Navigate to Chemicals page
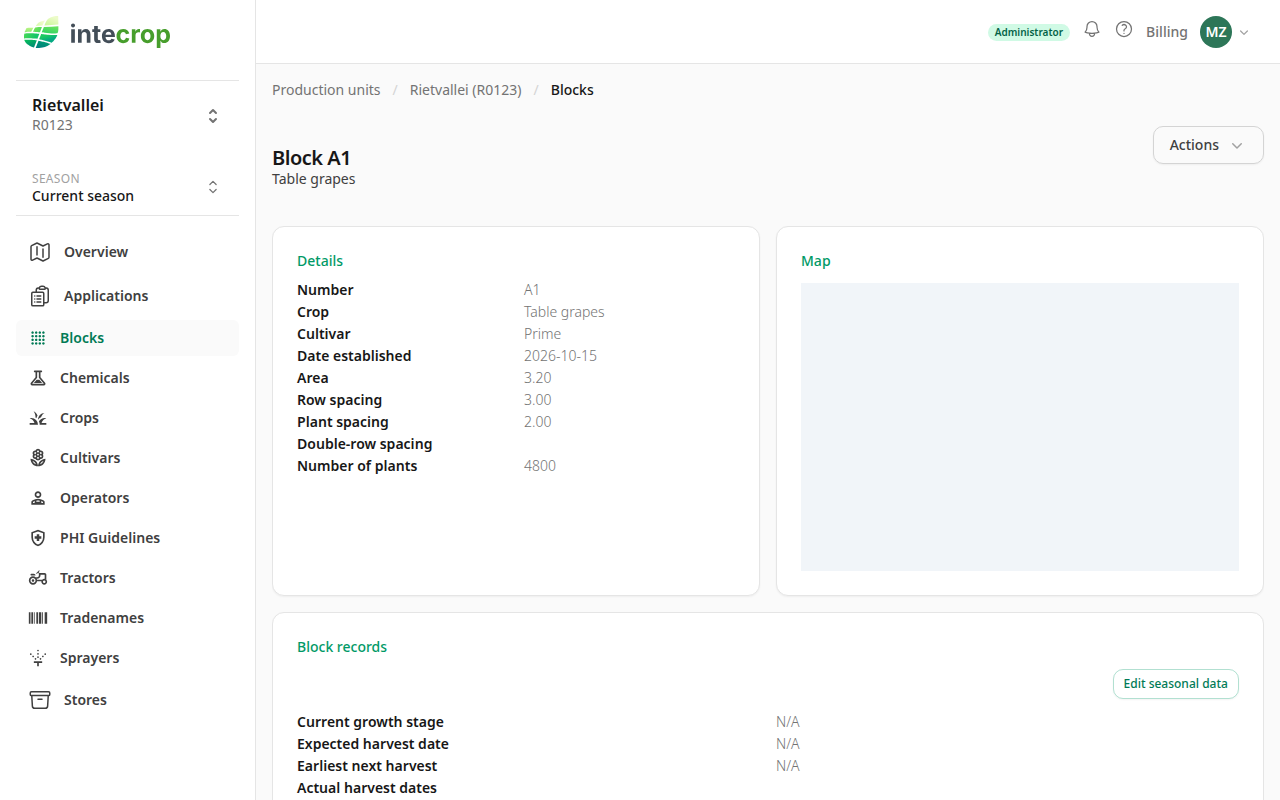1280x800 pixels. 95,378
